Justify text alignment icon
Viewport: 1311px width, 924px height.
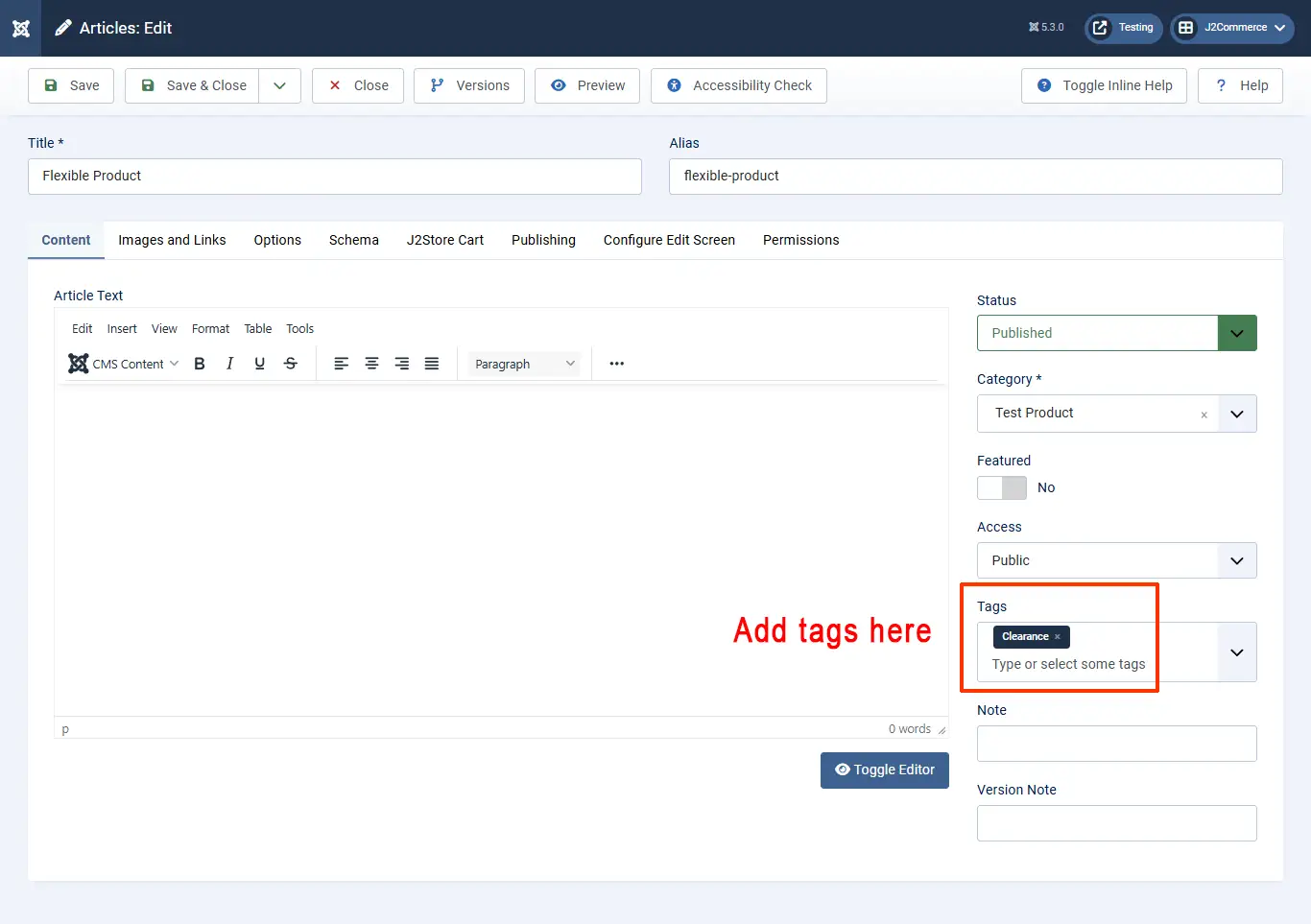pos(432,364)
